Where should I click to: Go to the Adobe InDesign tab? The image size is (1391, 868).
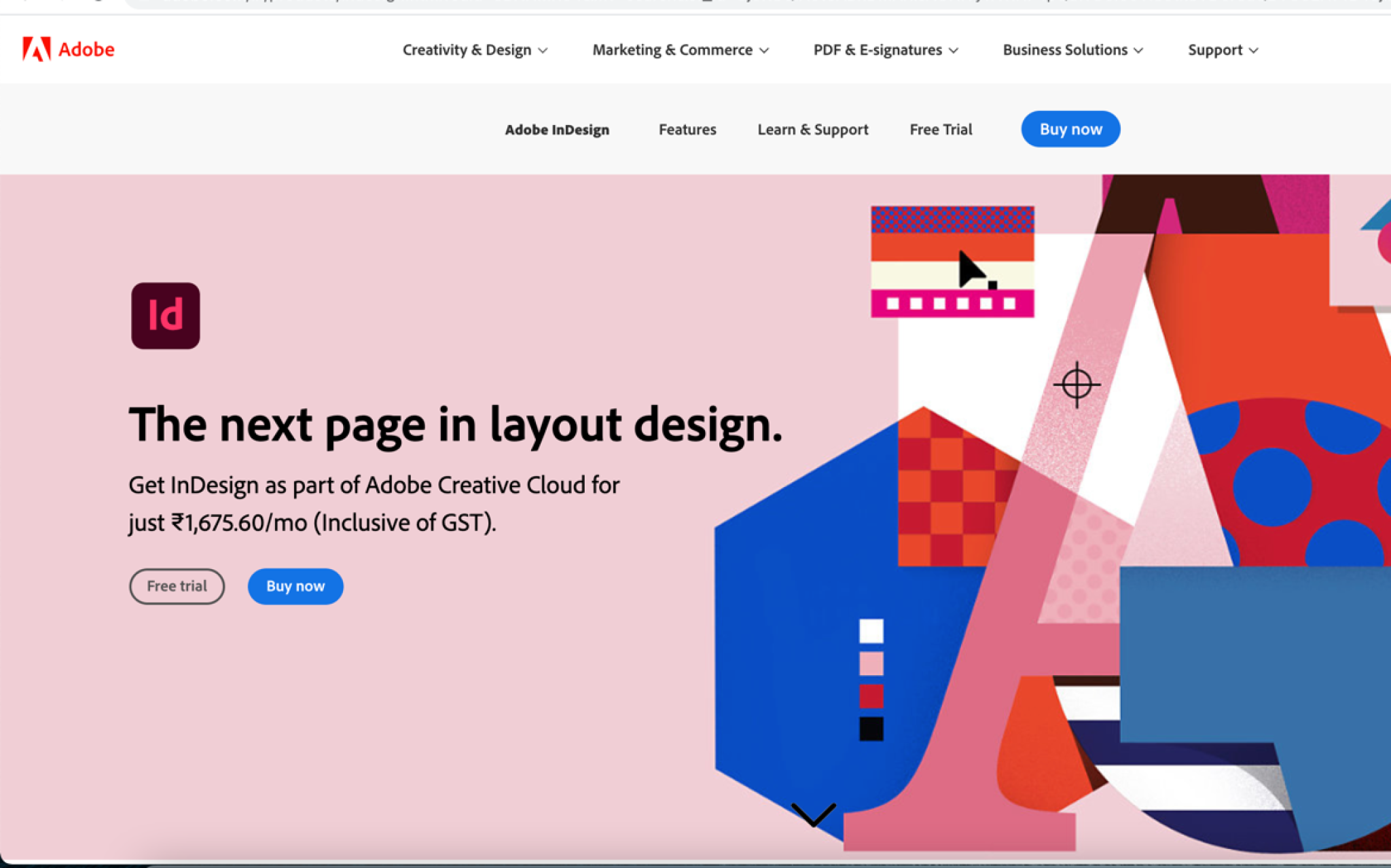(557, 130)
